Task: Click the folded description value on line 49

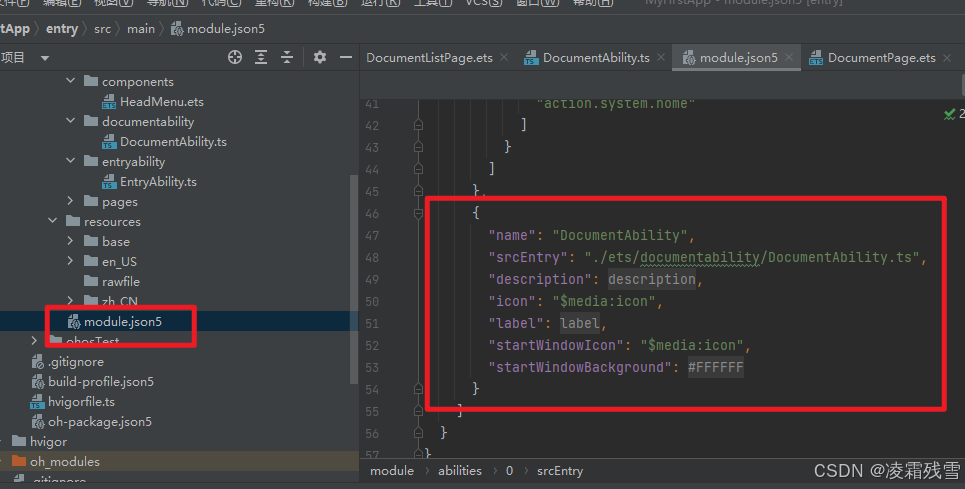Action: [652, 279]
